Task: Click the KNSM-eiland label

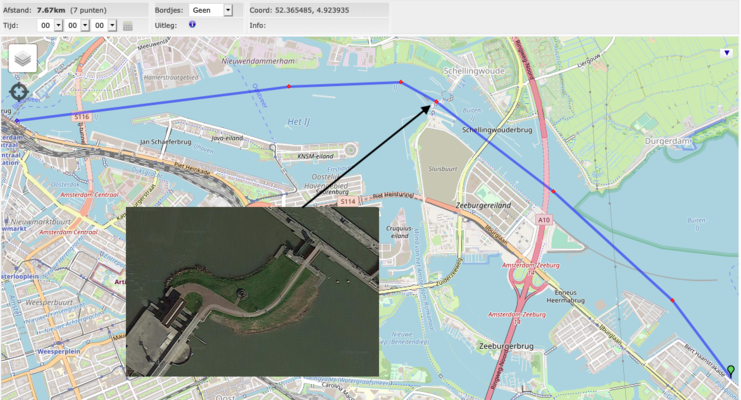Action: click(315, 156)
